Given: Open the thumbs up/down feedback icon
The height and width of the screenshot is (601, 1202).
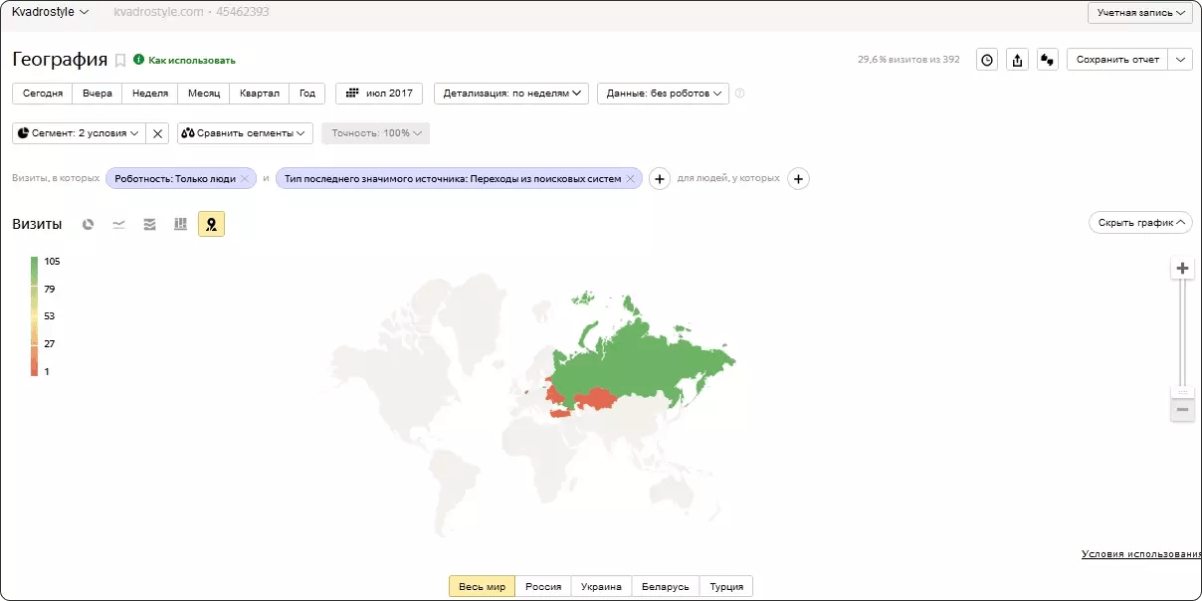Looking at the screenshot, I should pyautogui.click(x=1047, y=60).
